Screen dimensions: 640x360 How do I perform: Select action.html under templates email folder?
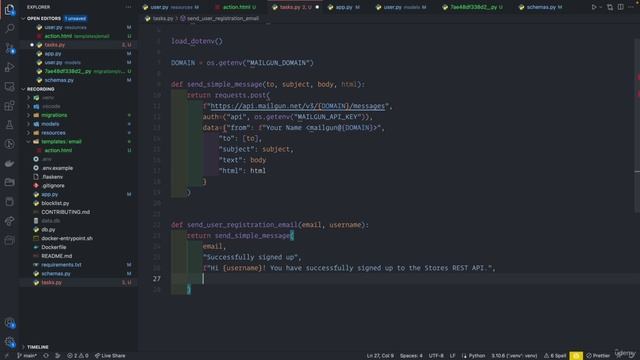[x=58, y=150]
